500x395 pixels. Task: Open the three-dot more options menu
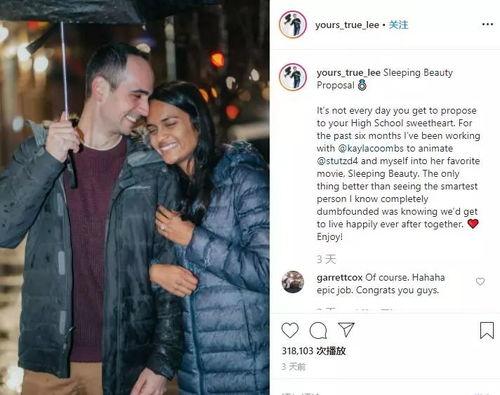click(x=487, y=24)
